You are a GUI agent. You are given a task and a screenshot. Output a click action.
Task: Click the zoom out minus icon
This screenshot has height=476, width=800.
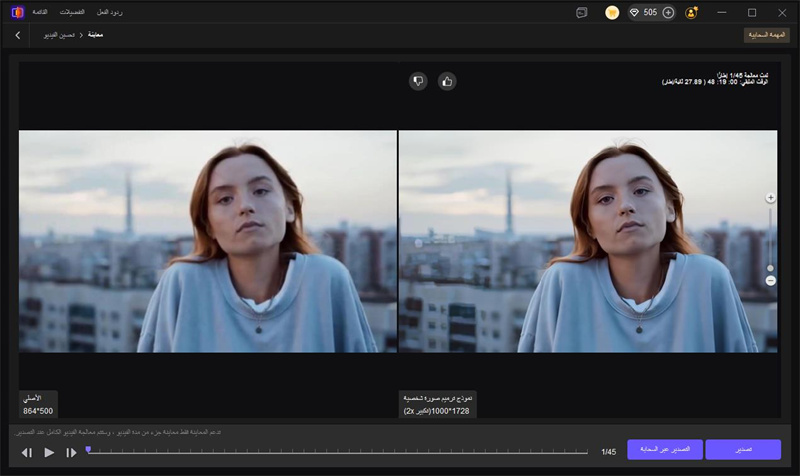click(x=770, y=281)
